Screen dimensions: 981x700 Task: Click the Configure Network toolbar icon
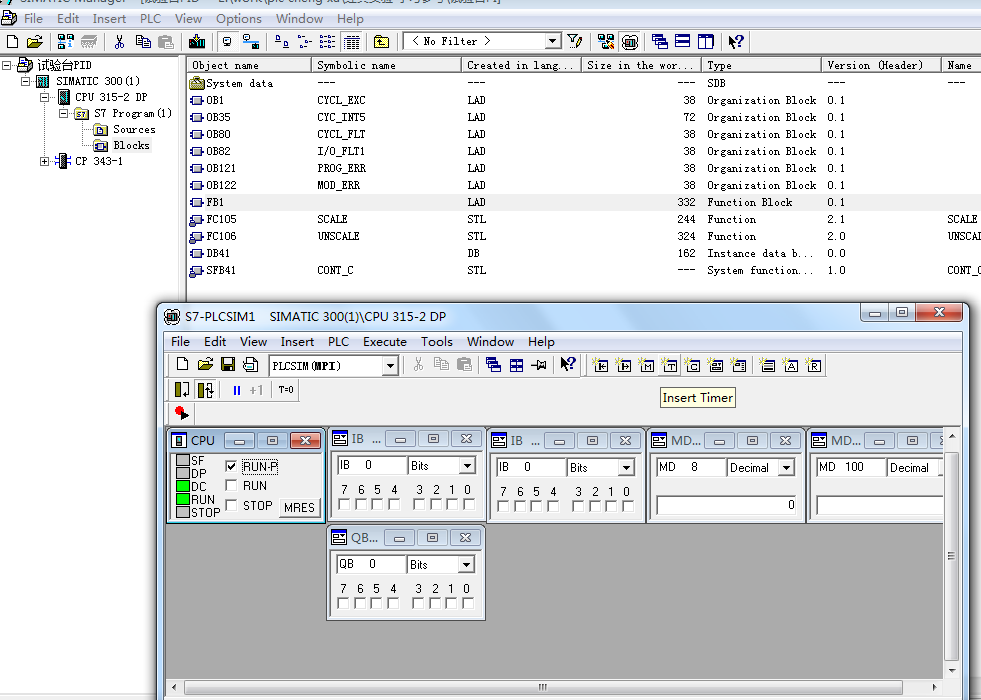pyautogui.click(x=606, y=42)
